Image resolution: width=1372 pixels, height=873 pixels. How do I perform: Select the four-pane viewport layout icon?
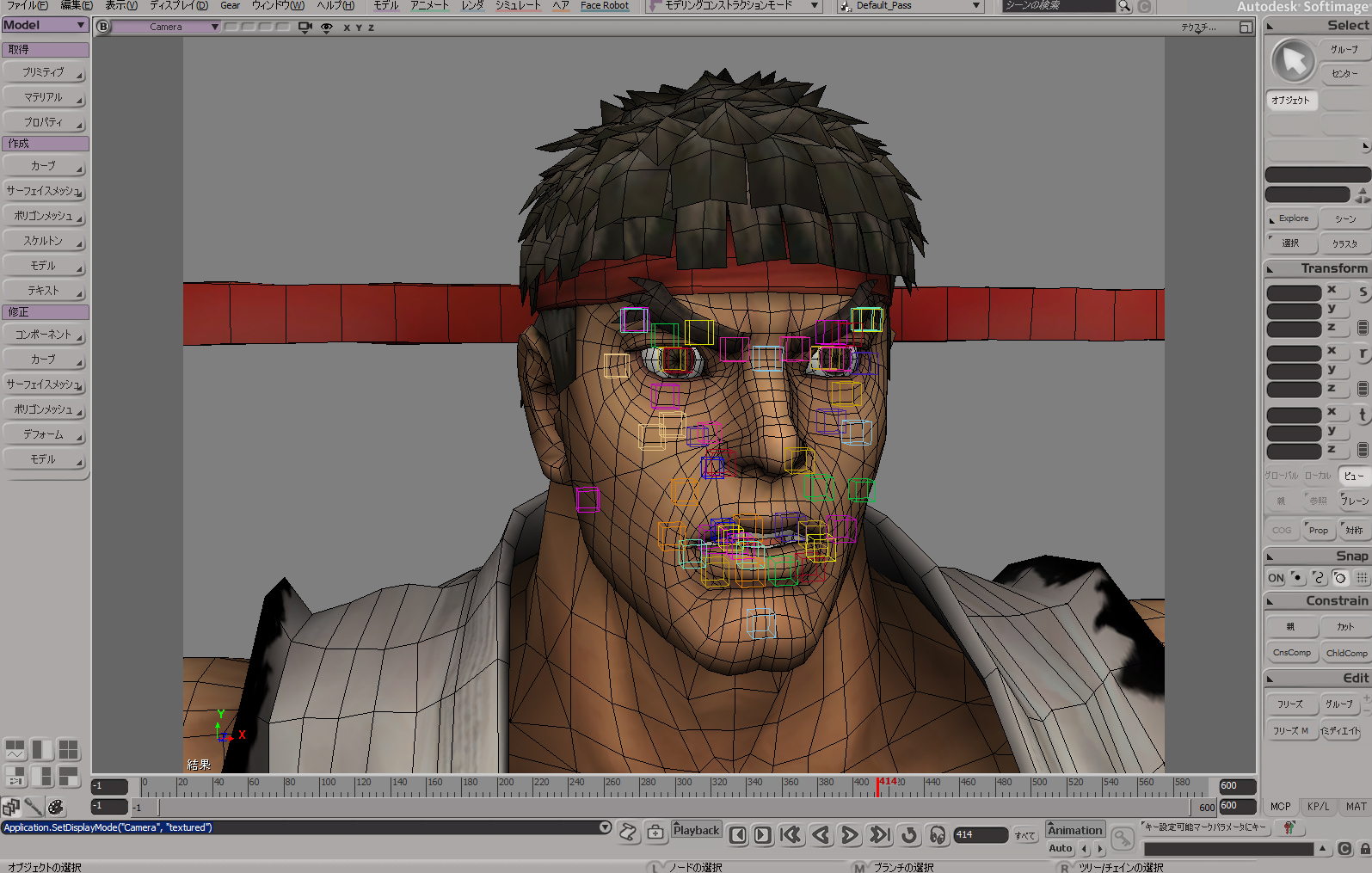68,749
